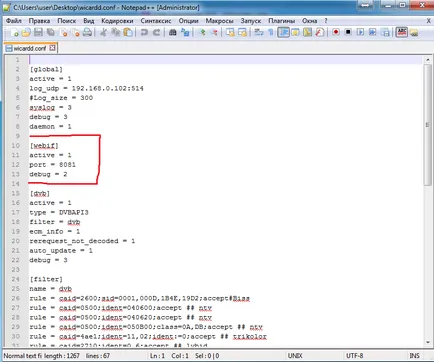Screen dimensions: 434x362
Task: Open the Плагины menu
Action: click(x=281, y=21)
